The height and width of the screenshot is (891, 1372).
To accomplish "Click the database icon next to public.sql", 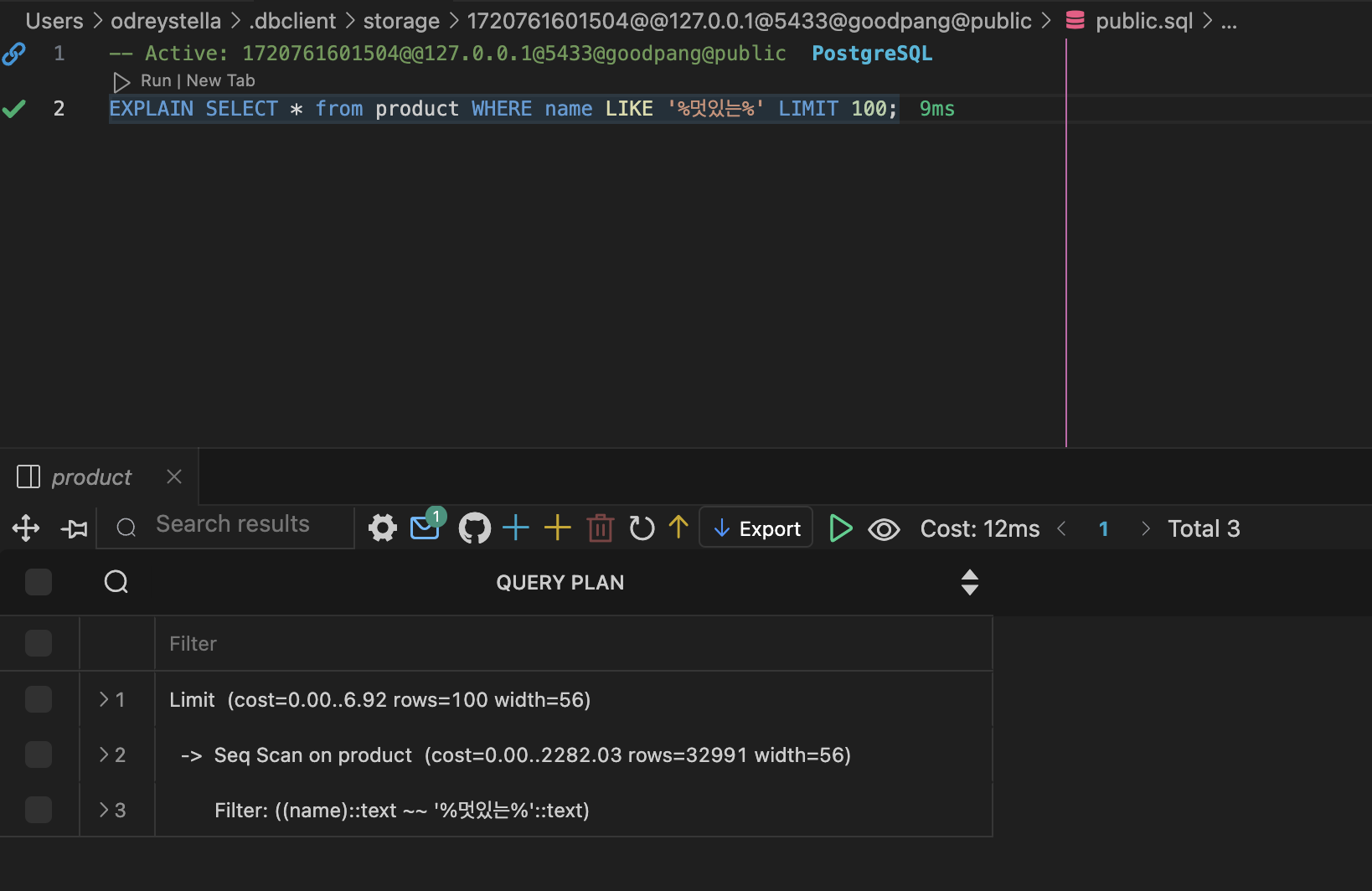I will tap(1075, 21).
